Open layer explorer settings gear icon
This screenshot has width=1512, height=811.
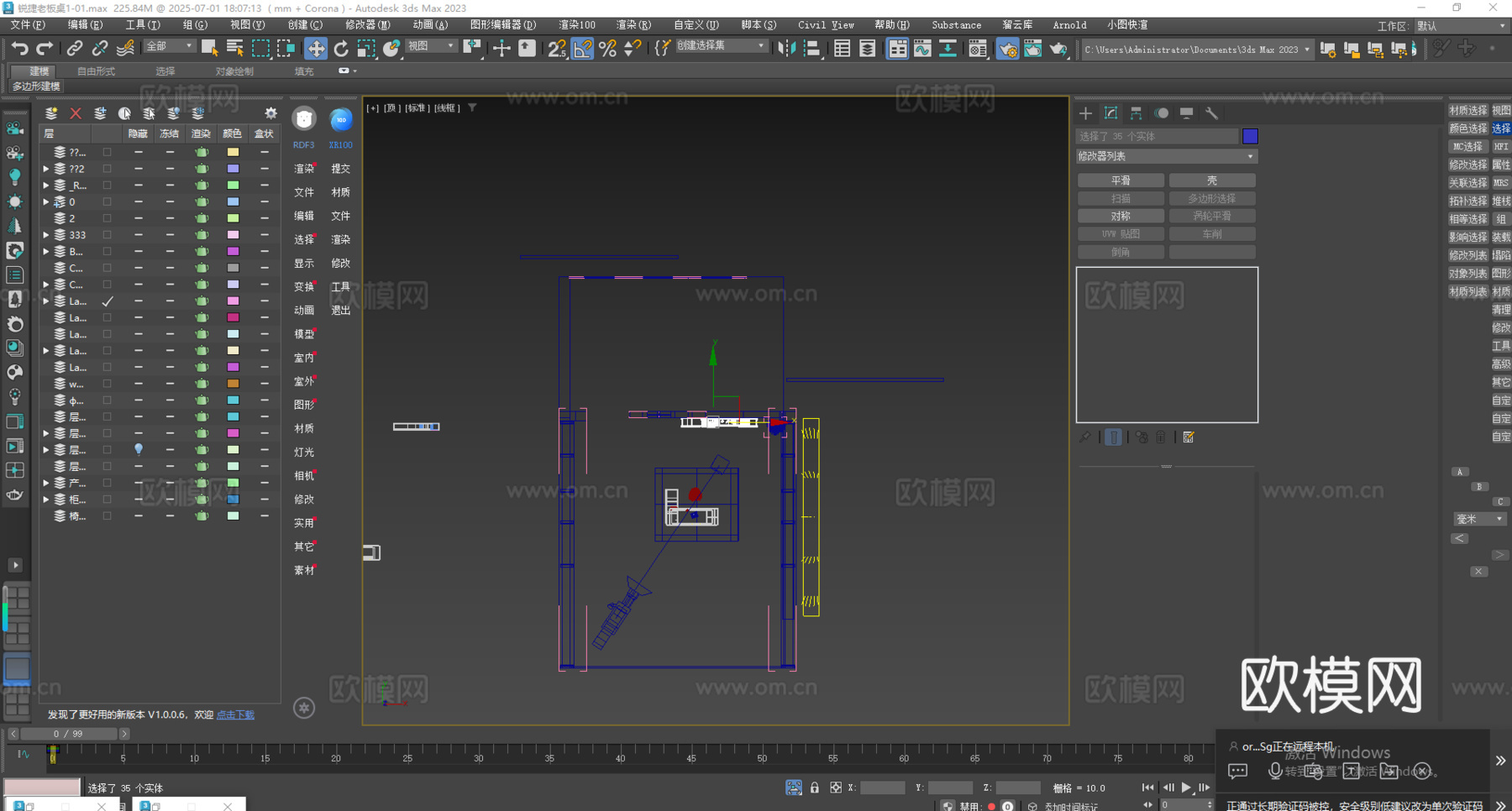tap(270, 112)
